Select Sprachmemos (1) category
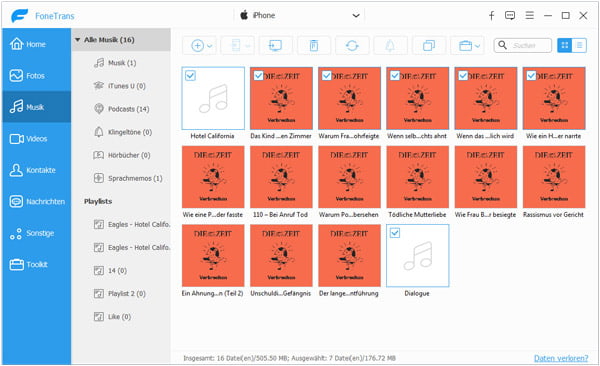The width and height of the screenshot is (600, 366). tap(121, 178)
